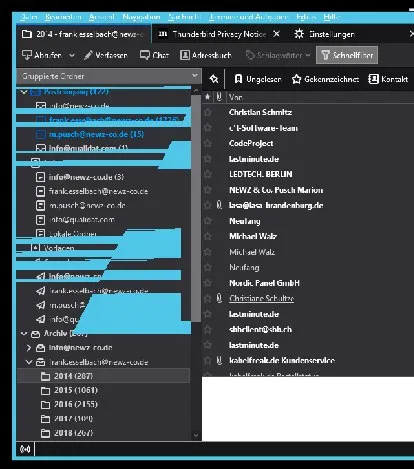The image size is (414, 469).
Task: Sort by the attachment column header
Action: 219,97
